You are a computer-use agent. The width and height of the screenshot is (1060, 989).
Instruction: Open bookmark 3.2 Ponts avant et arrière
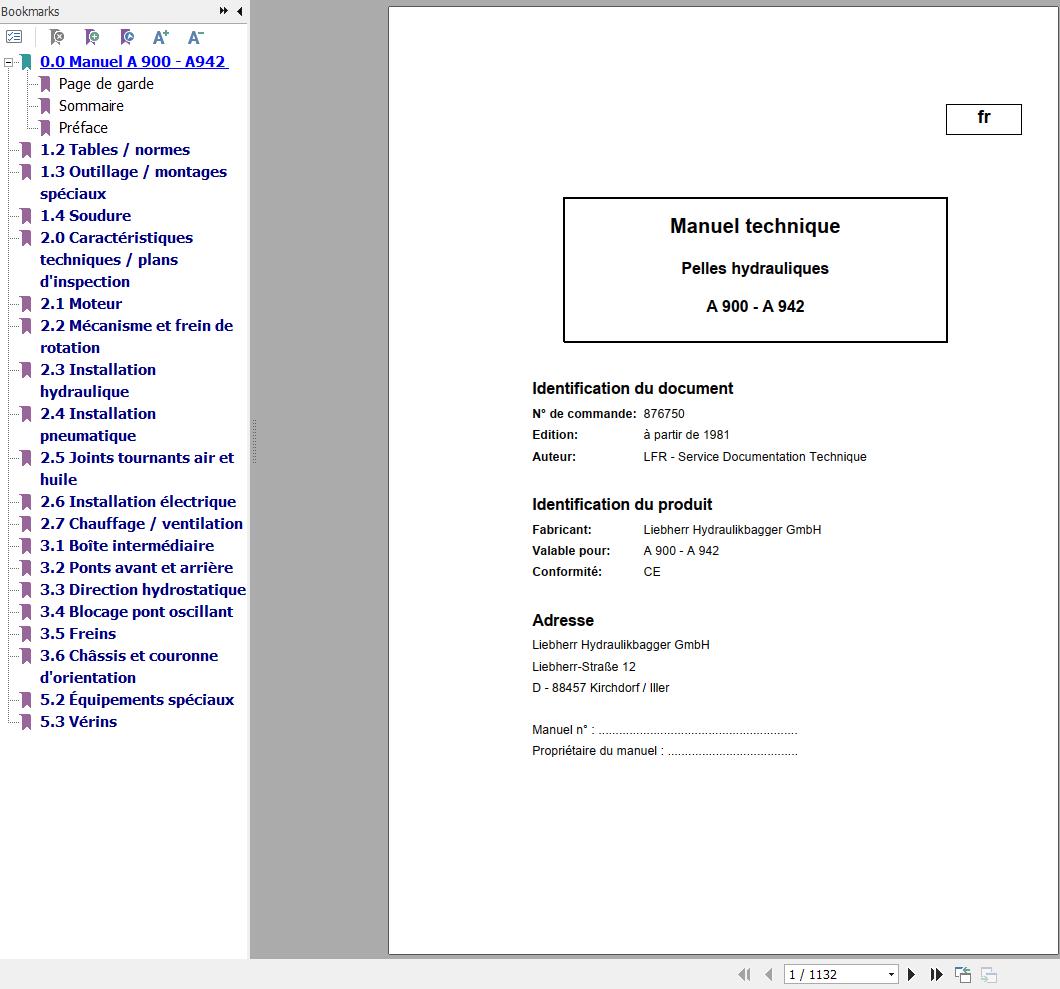click(137, 568)
